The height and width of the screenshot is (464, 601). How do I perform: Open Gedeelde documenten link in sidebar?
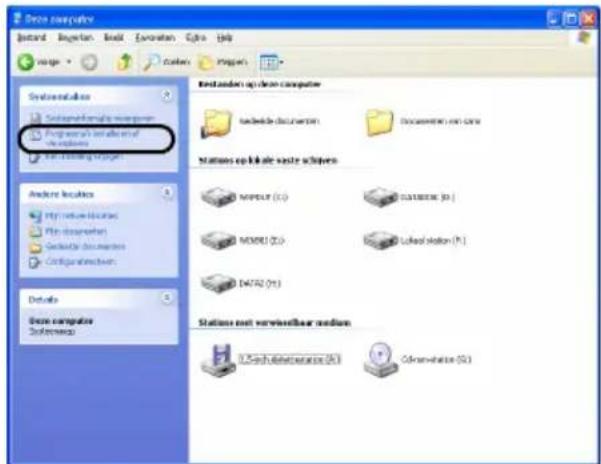pos(77,247)
